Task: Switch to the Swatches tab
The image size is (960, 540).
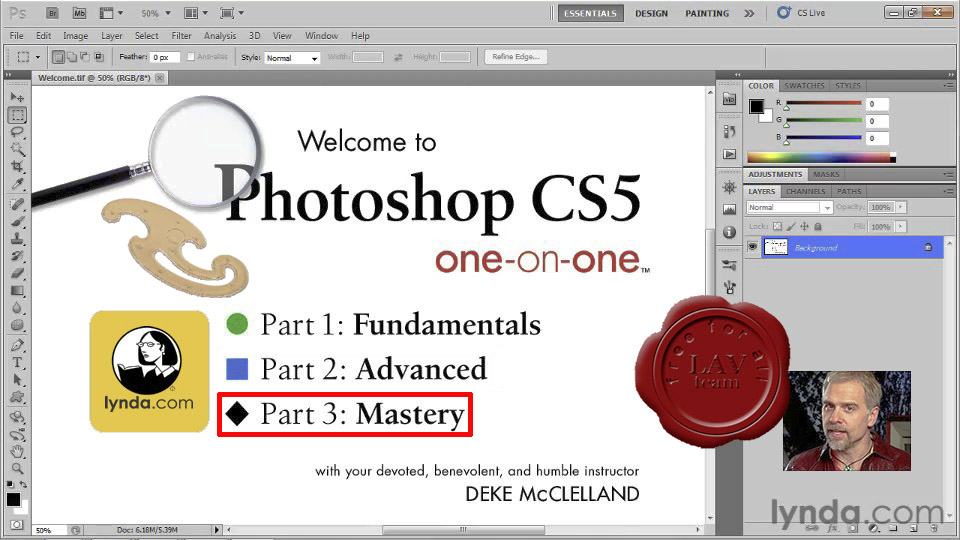Action: pyautogui.click(x=804, y=86)
